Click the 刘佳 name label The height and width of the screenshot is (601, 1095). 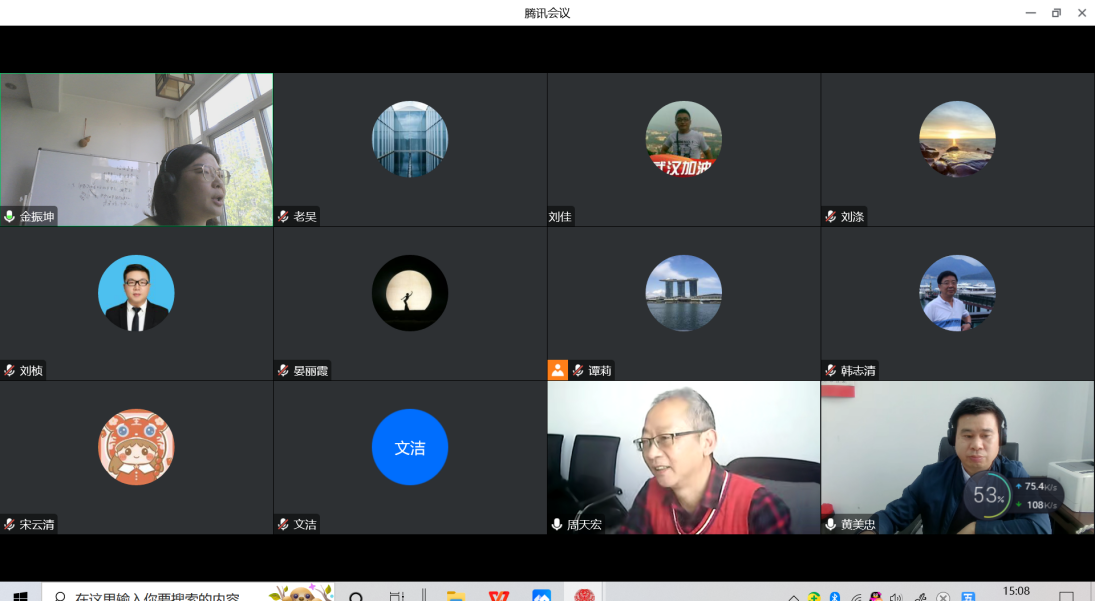(560, 217)
